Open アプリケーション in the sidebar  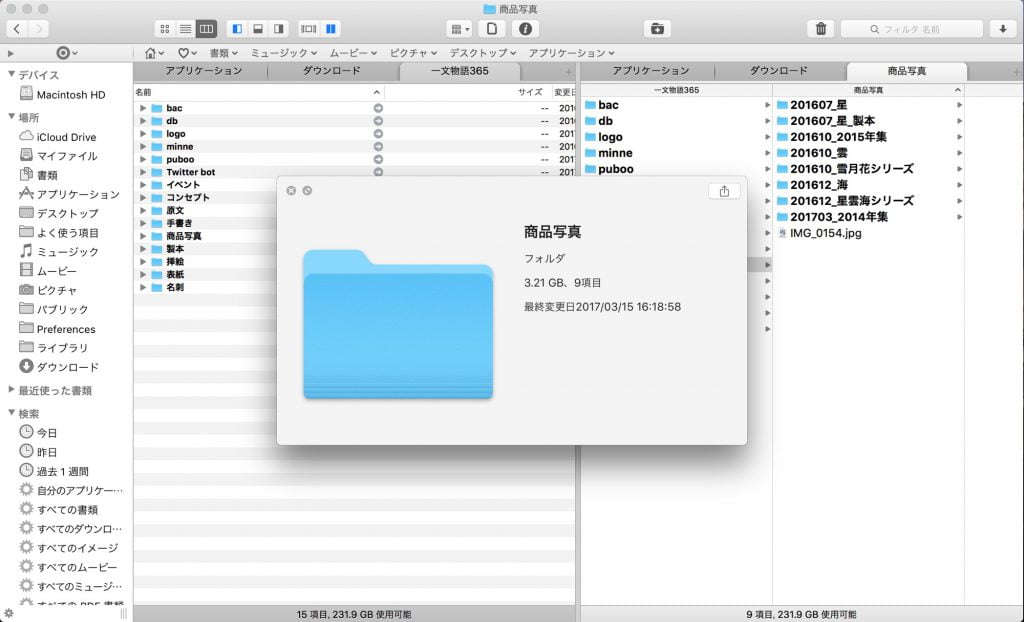click(78, 194)
